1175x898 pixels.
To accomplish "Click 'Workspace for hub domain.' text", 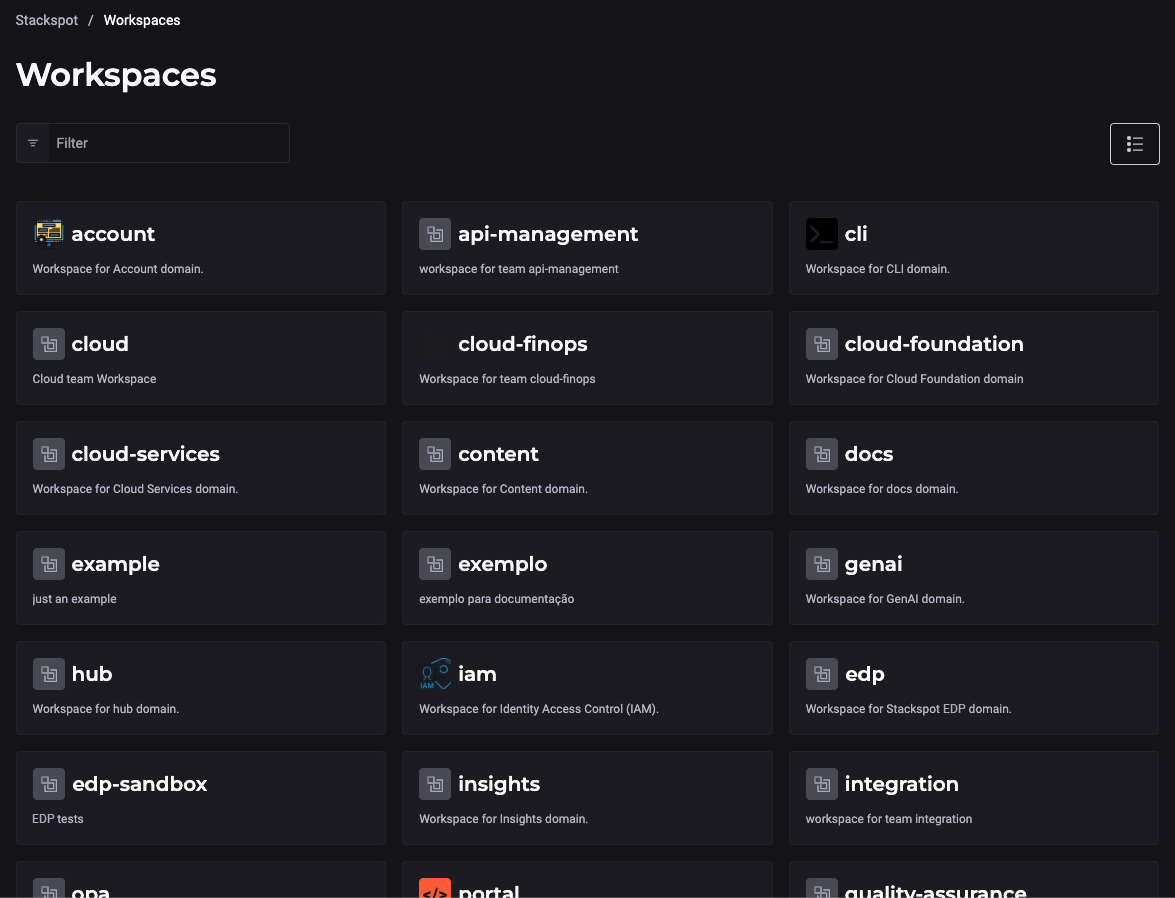I will click(106, 709).
